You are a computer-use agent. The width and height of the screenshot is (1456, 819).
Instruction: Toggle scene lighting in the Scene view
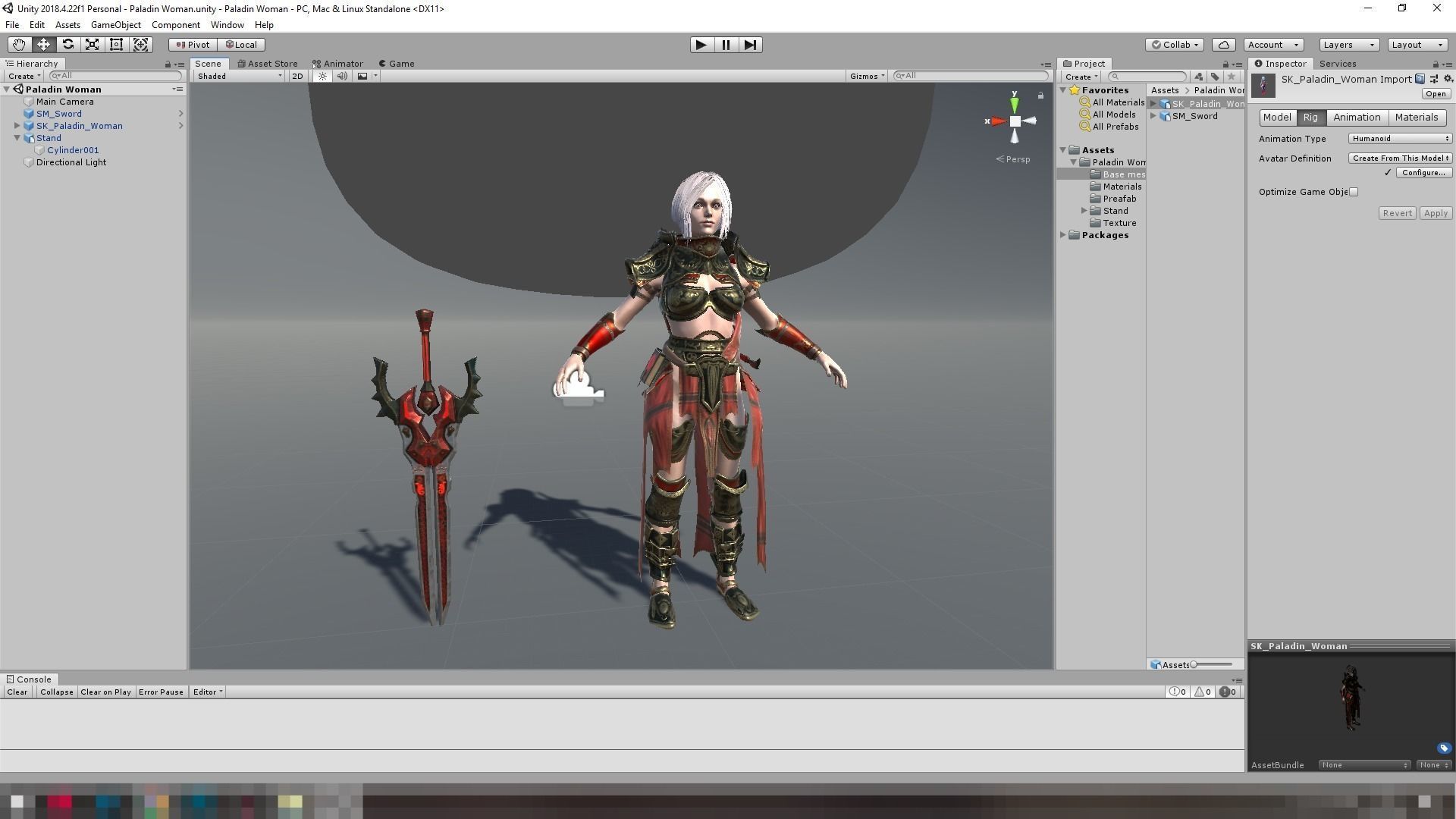click(x=322, y=76)
